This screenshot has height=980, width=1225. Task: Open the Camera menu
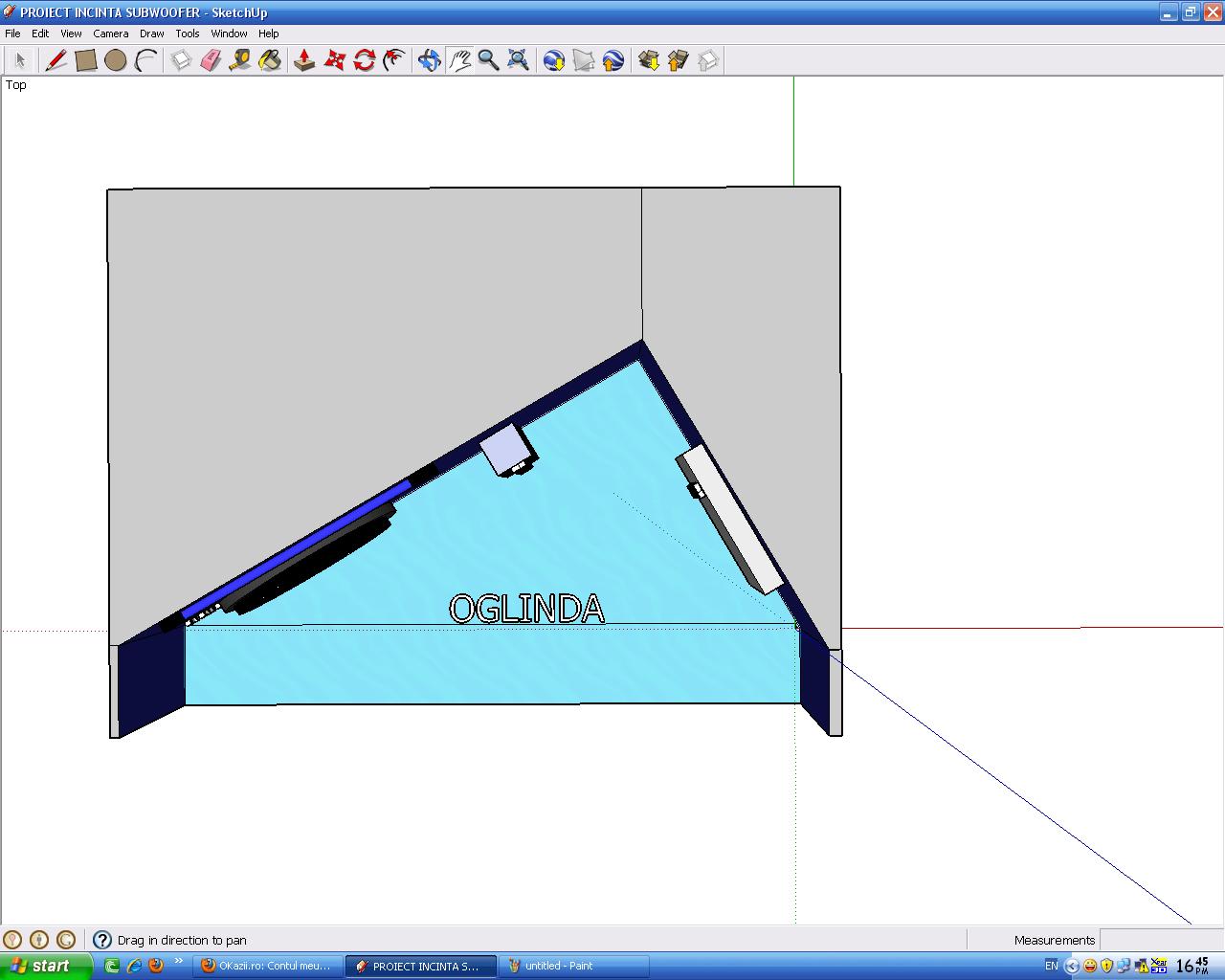click(x=111, y=33)
